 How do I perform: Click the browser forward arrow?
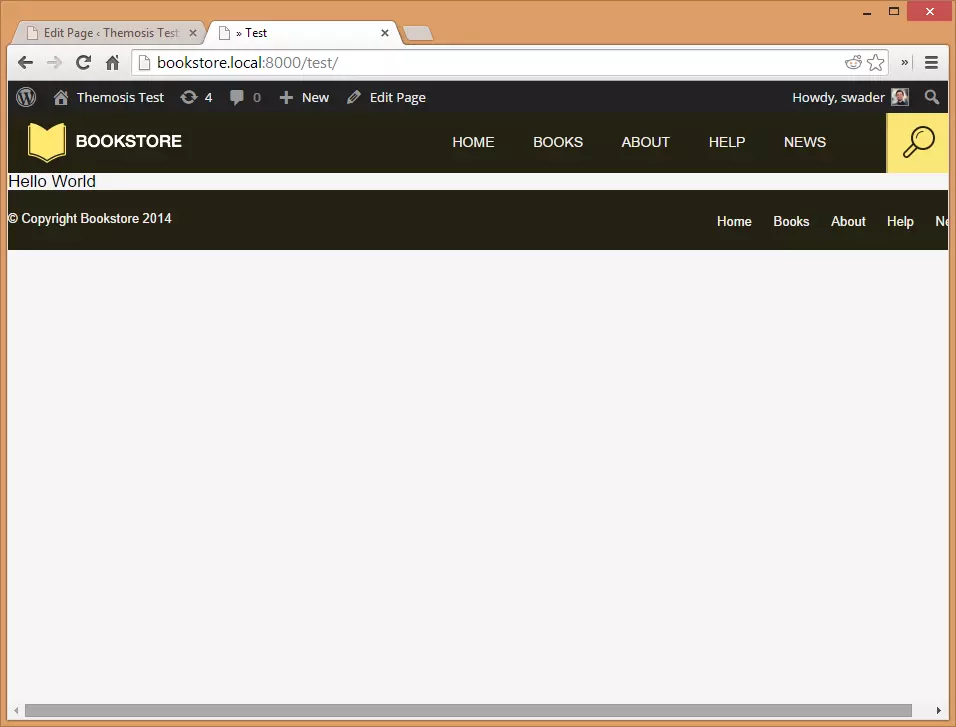pyautogui.click(x=54, y=63)
